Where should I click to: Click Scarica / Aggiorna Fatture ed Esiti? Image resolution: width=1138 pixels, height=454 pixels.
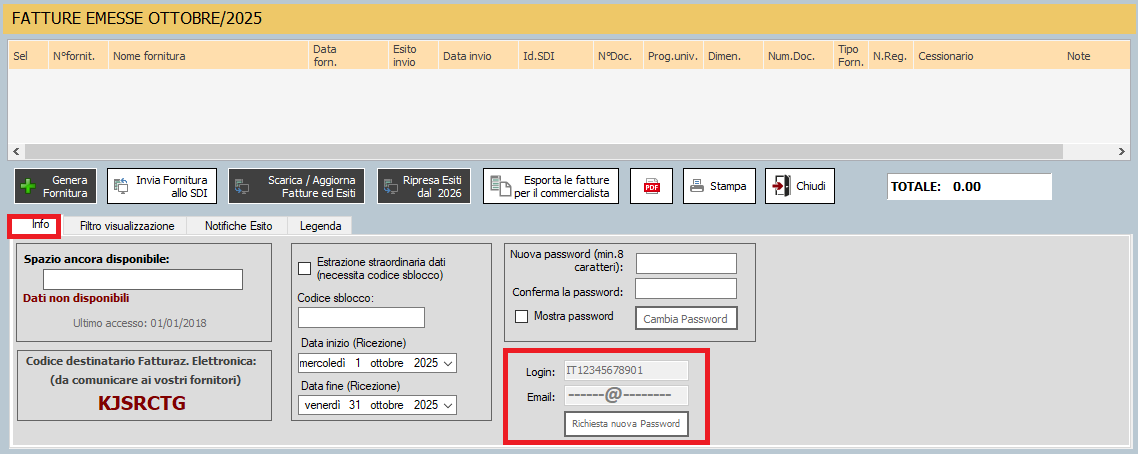point(297,186)
